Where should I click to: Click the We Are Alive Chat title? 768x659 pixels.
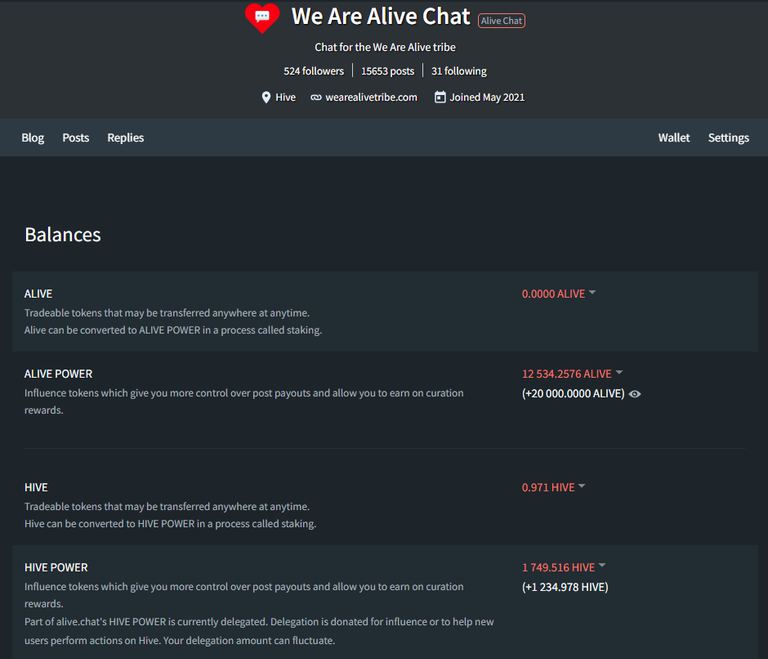click(x=381, y=16)
